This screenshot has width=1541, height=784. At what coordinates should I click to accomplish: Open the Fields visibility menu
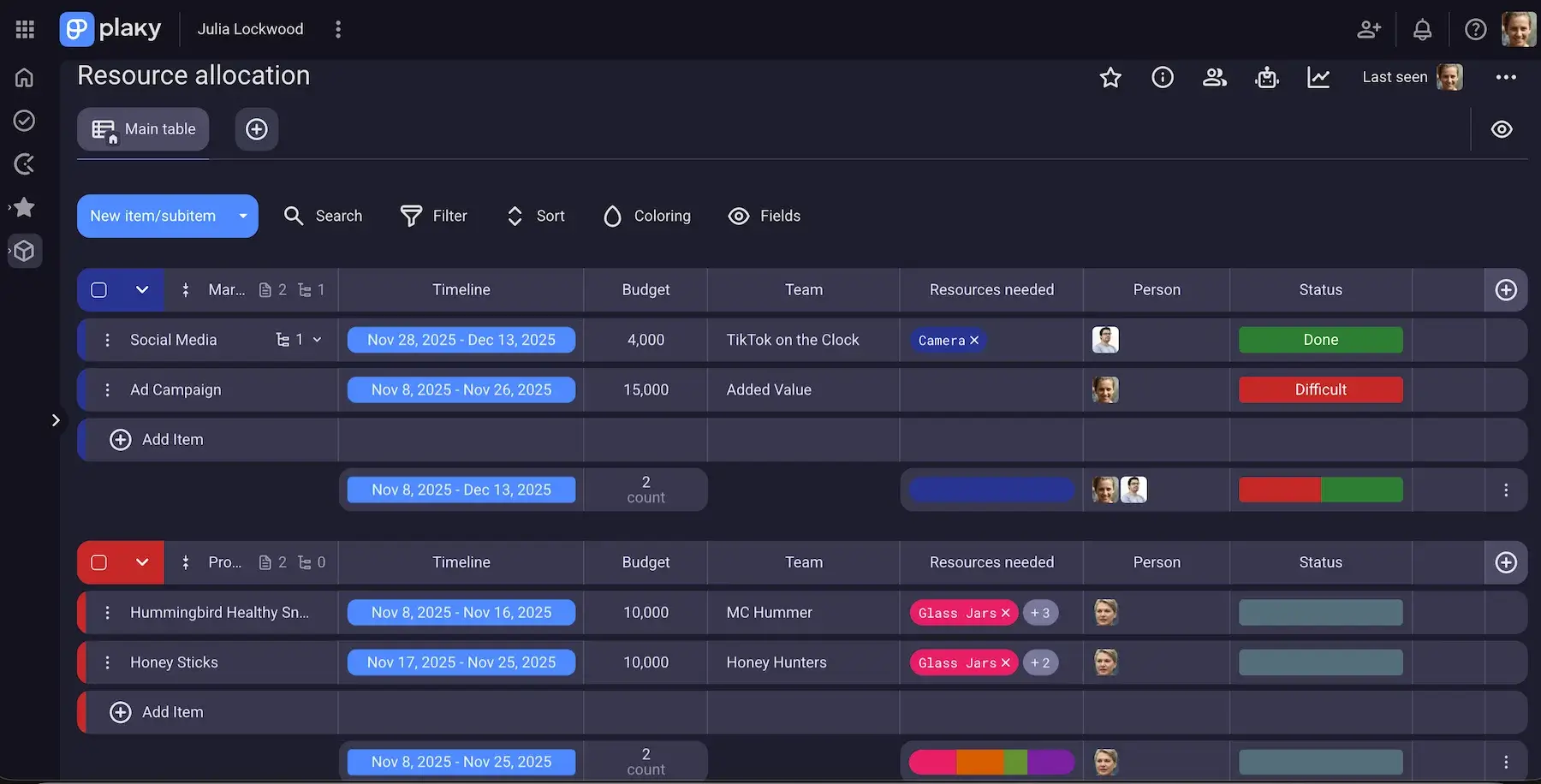(764, 216)
